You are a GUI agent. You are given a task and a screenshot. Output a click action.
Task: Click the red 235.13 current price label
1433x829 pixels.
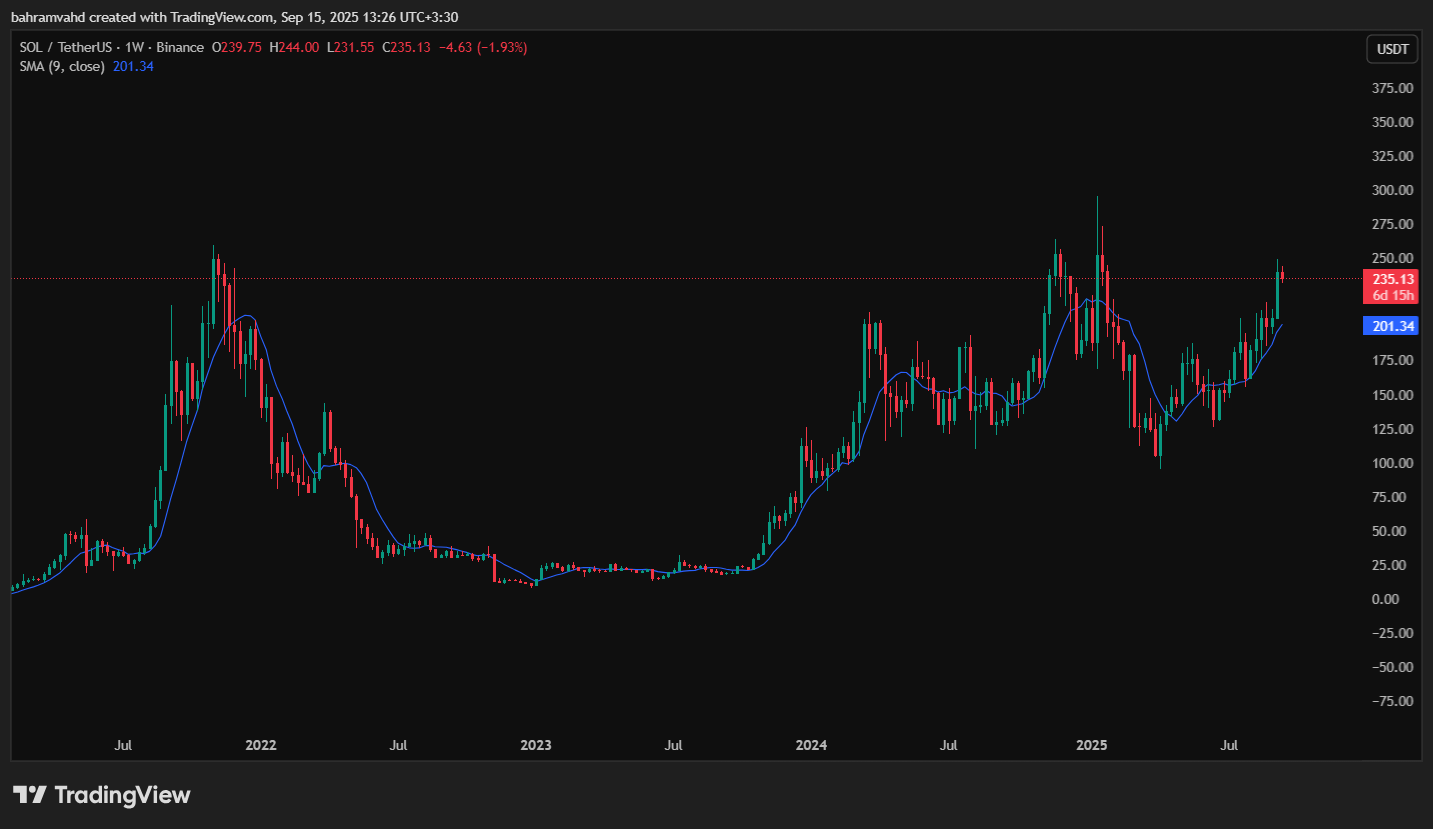tap(1392, 280)
